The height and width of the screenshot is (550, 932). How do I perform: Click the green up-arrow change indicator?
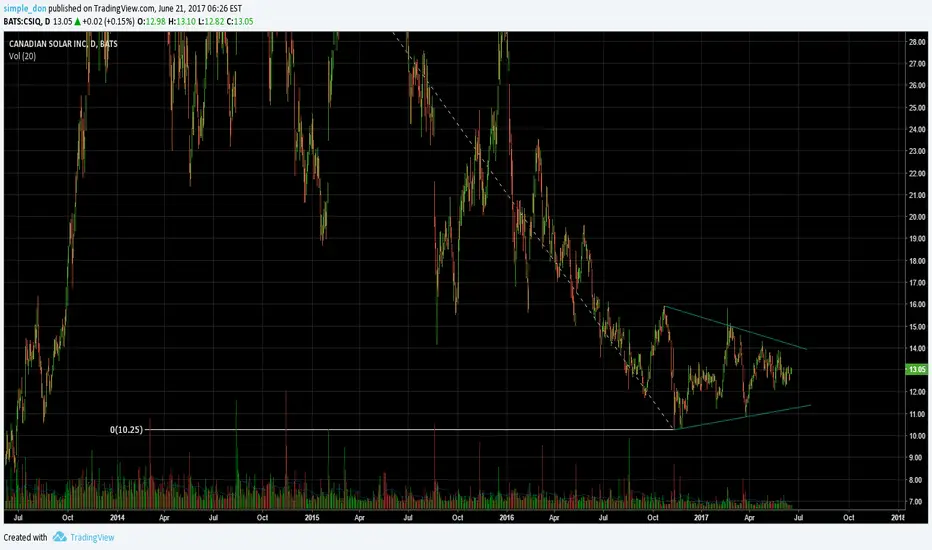[x=77, y=21]
